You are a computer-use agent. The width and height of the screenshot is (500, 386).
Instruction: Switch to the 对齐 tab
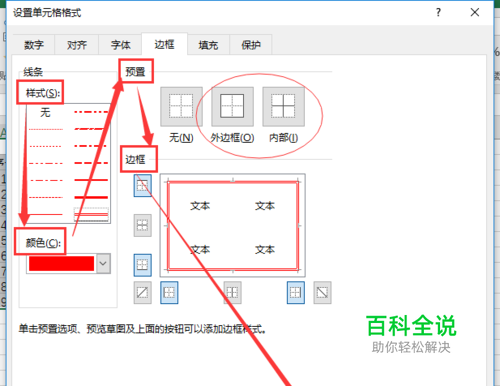click(x=77, y=45)
